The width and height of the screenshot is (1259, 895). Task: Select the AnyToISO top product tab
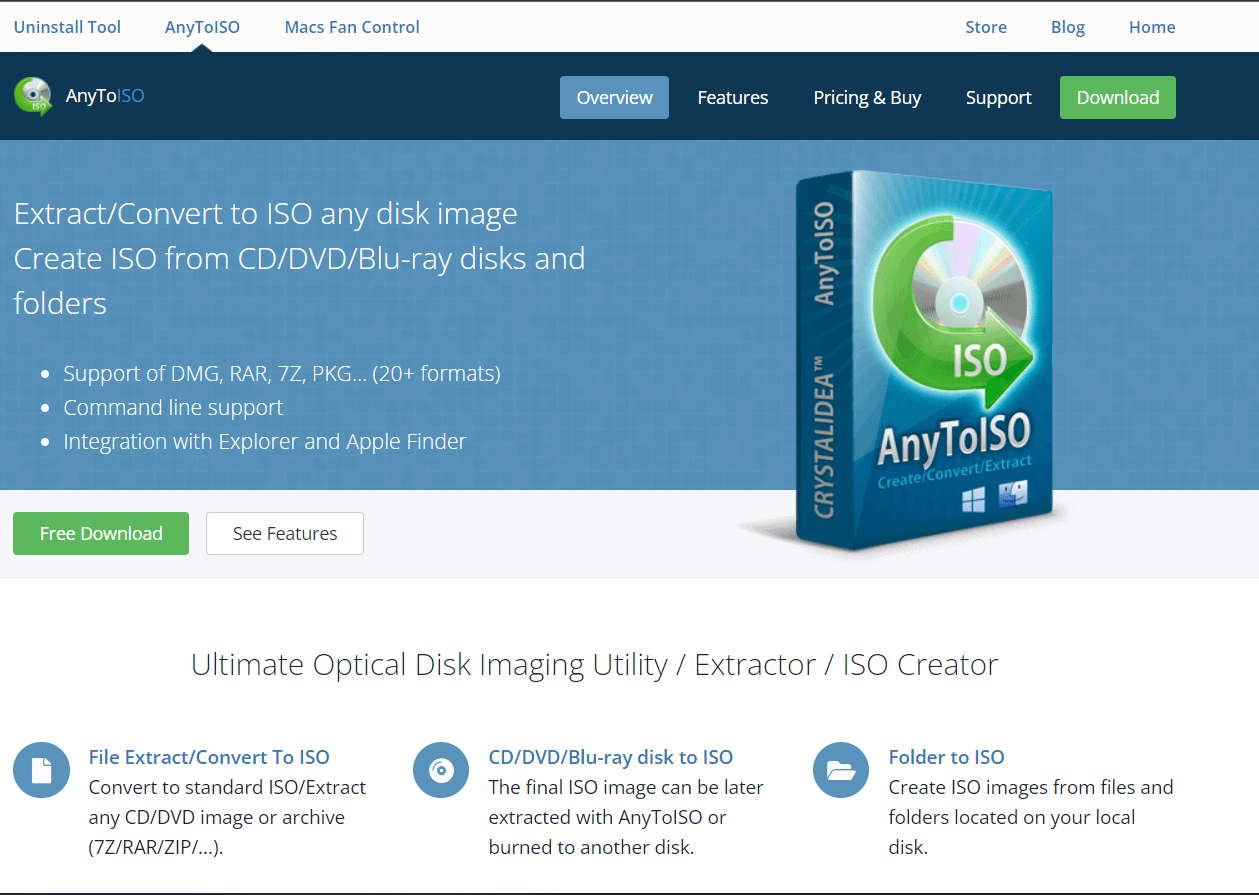point(202,27)
